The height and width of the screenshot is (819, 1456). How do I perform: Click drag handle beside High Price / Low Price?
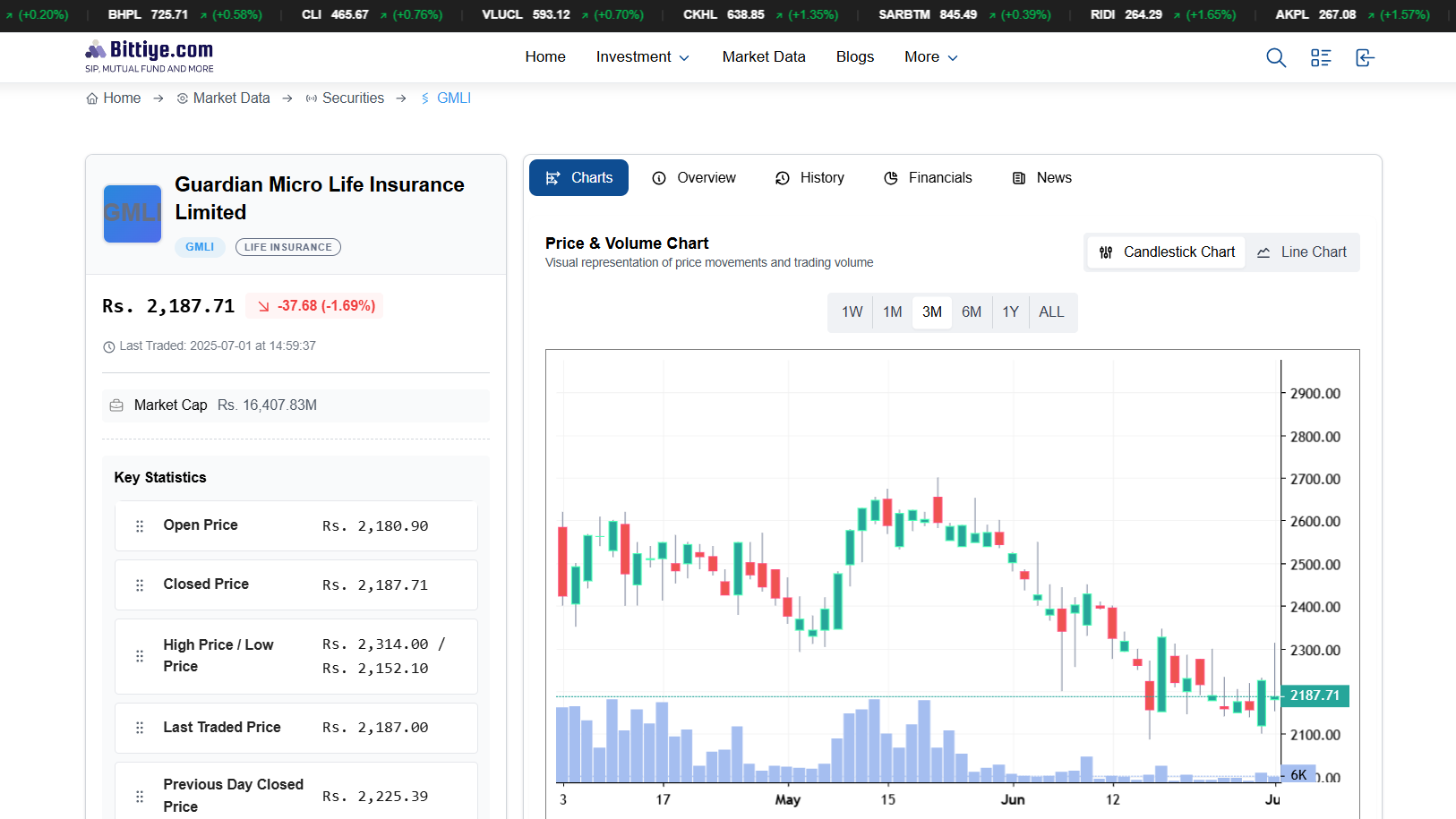pyautogui.click(x=140, y=656)
